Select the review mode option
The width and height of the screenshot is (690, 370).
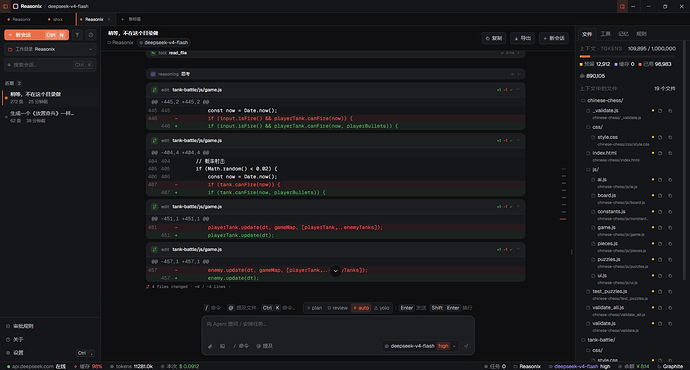(x=338, y=308)
